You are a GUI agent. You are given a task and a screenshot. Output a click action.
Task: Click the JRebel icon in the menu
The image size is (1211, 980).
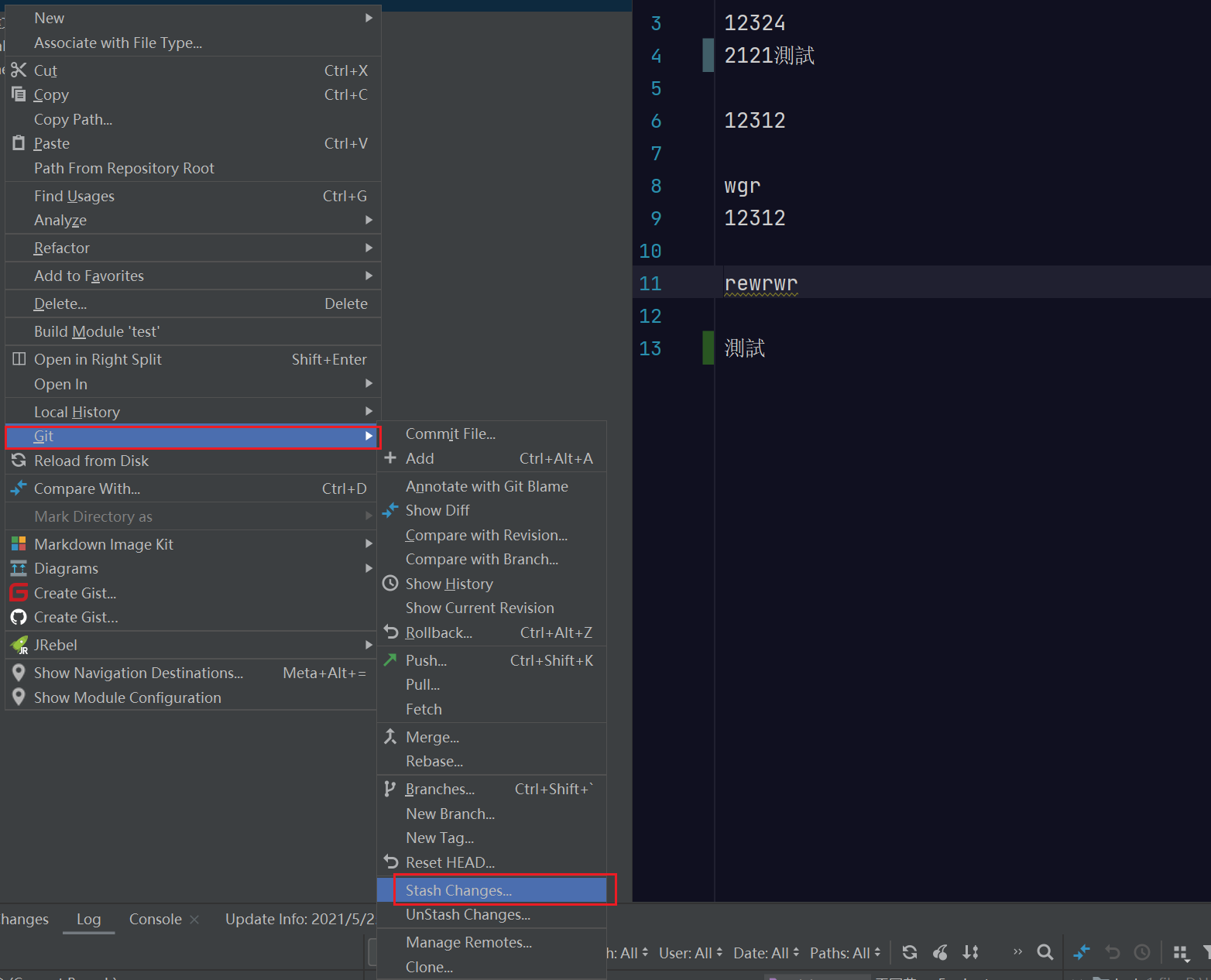tap(18, 644)
